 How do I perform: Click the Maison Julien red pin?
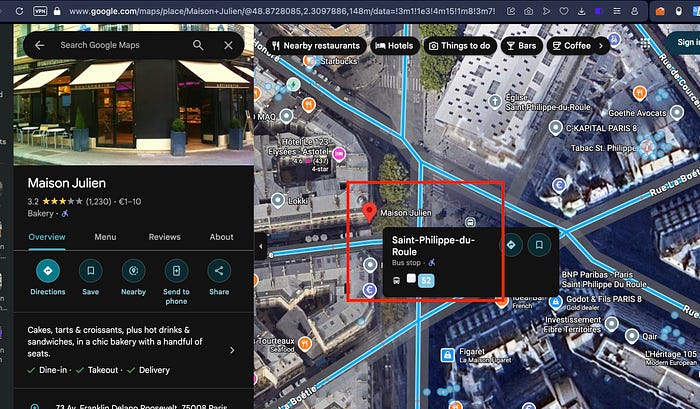coord(369,211)
